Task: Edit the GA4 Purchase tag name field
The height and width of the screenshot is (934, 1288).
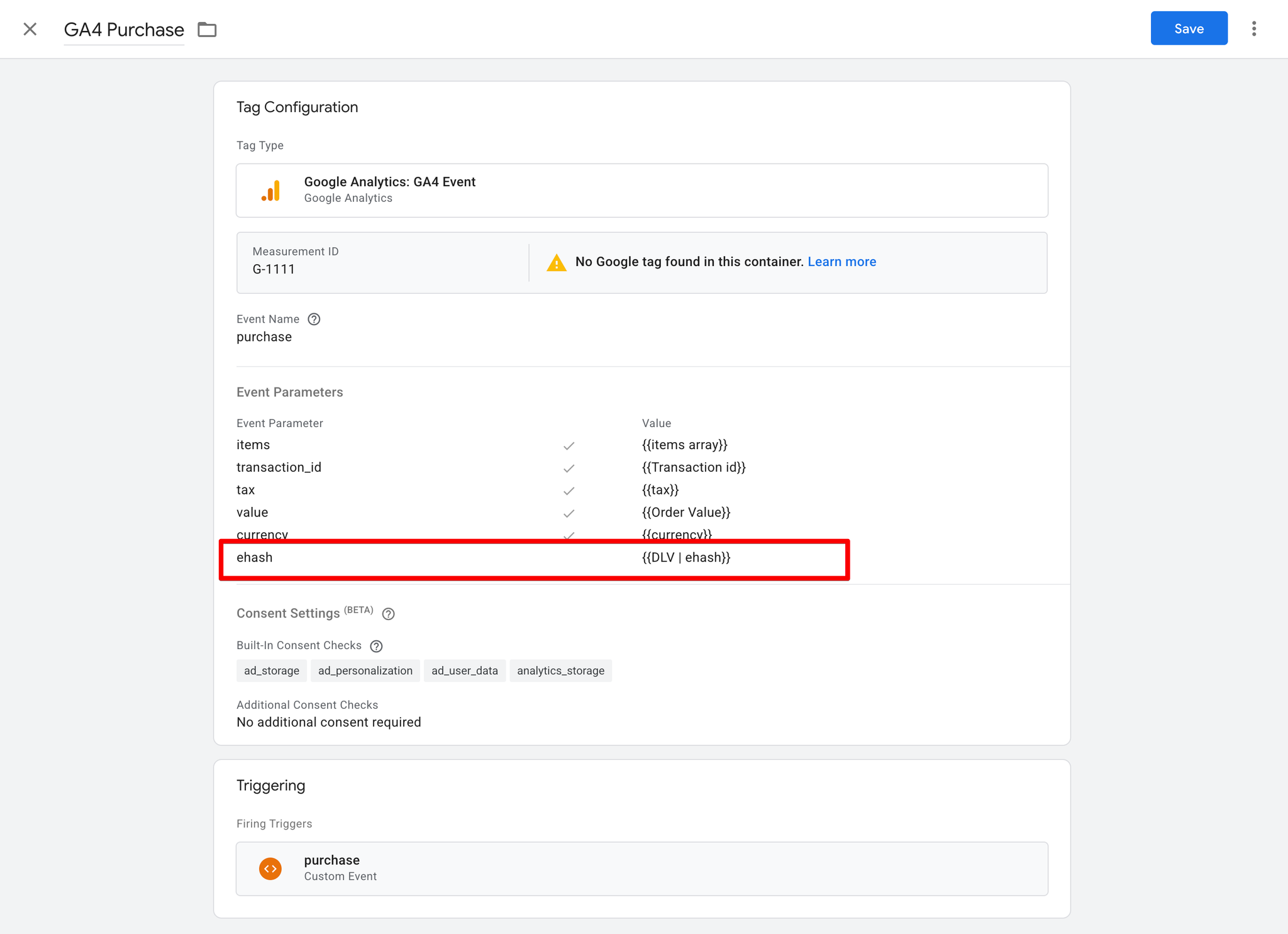Action: [x=124, y=30]
